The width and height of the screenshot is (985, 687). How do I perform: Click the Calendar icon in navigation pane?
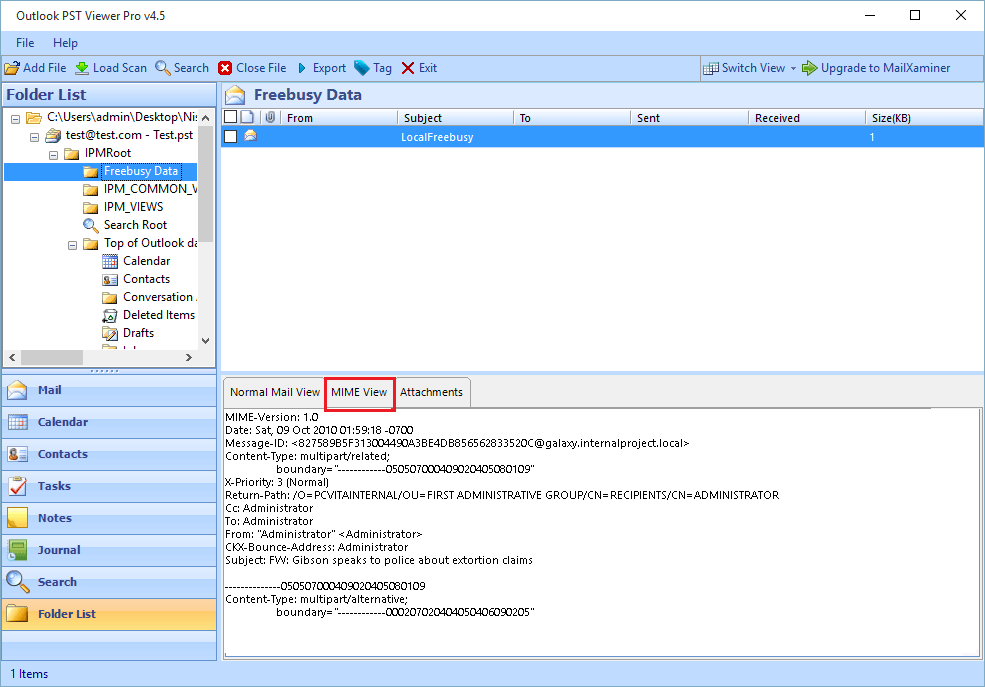pos(18,423)
